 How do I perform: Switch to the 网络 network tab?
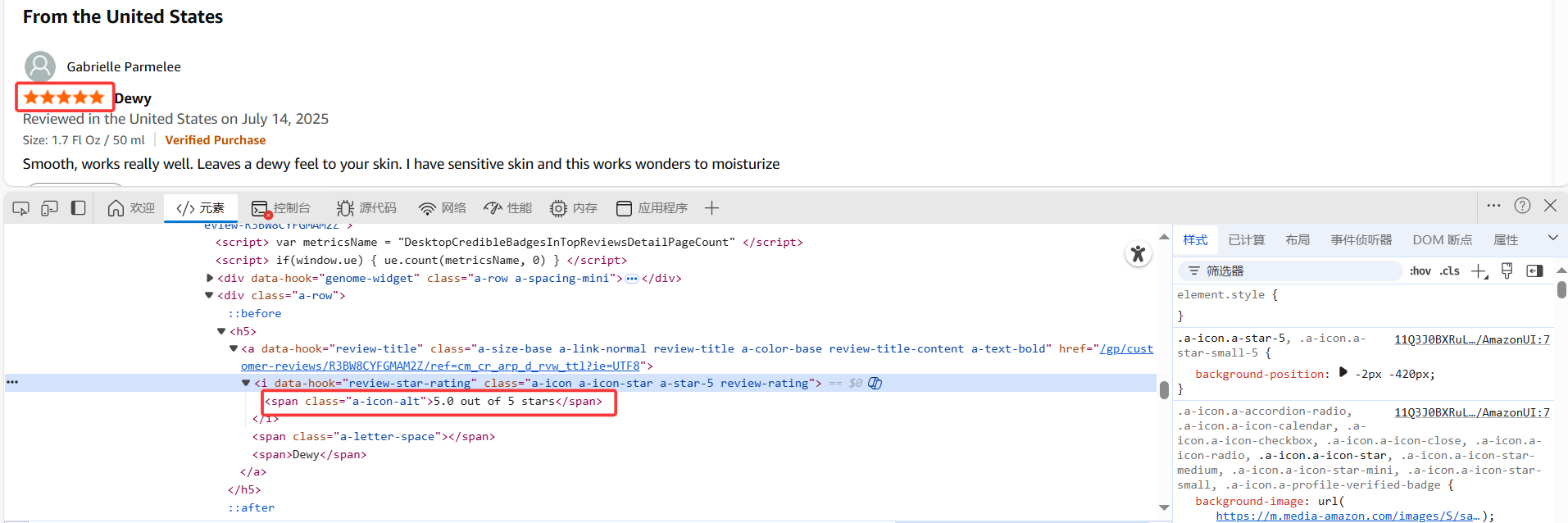[x=442, y=208]
